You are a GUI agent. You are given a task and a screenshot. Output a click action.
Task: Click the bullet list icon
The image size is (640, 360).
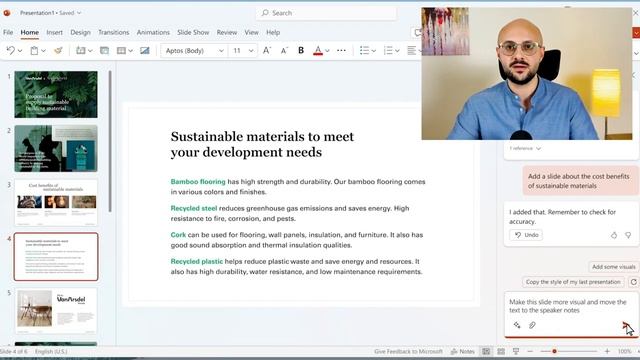click(x=364, y=51)
